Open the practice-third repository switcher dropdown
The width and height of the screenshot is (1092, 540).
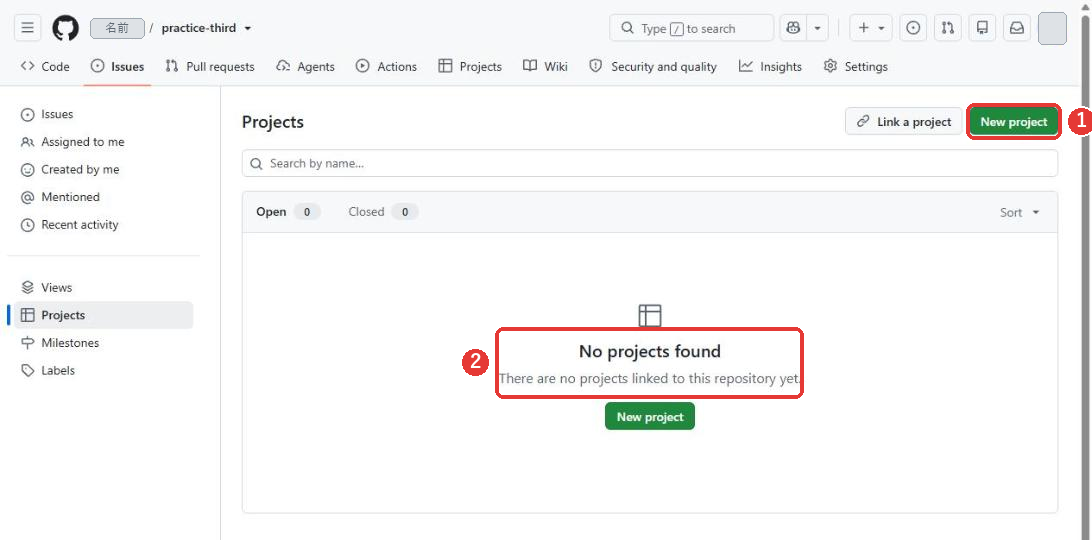point(207,29)
